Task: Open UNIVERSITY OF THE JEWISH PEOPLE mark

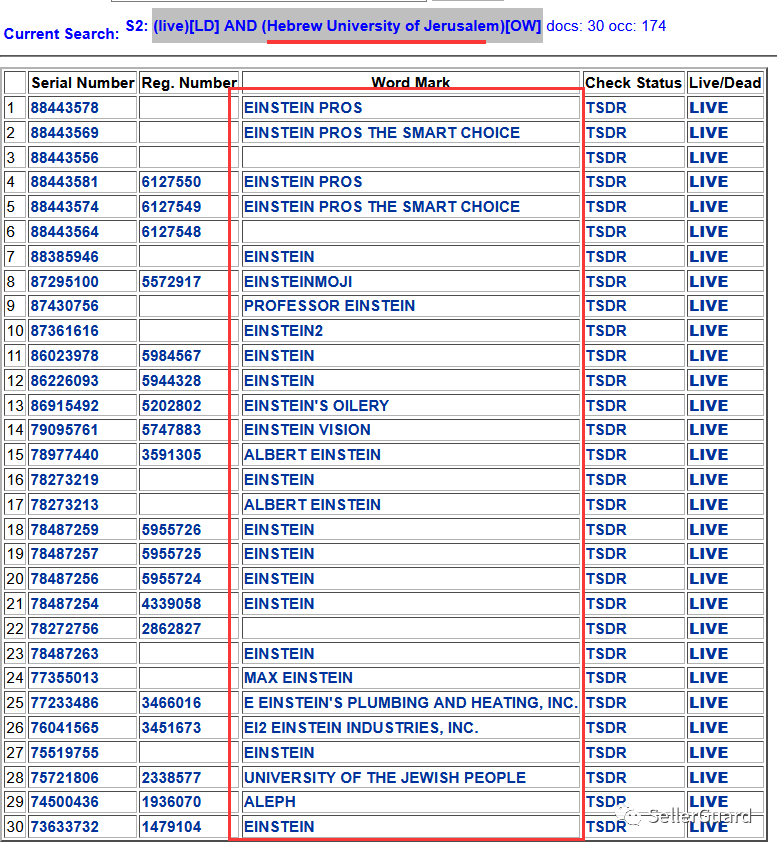Action: [385, 777]
